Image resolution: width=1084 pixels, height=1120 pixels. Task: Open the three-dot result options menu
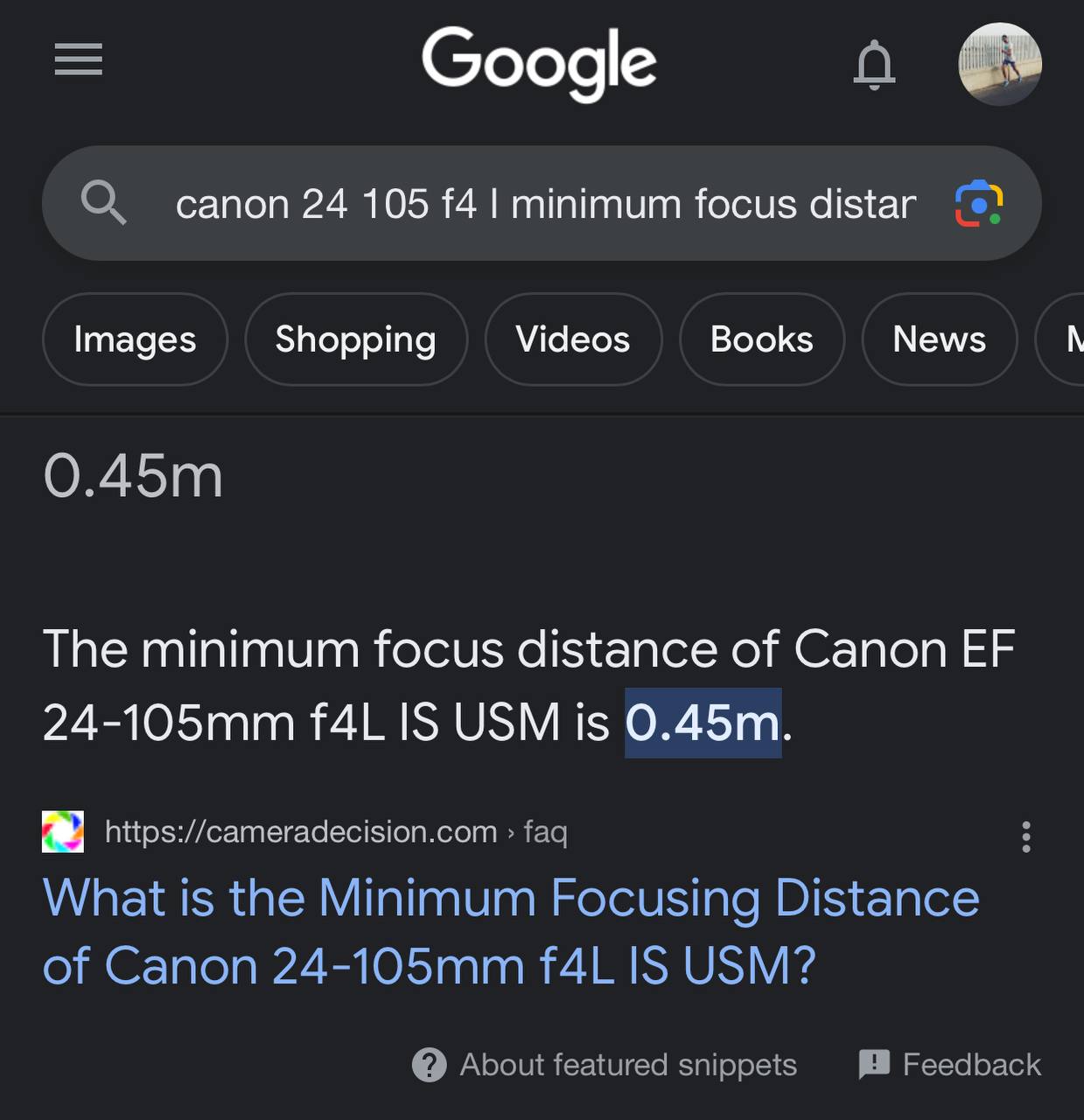tap(1026, 837)
